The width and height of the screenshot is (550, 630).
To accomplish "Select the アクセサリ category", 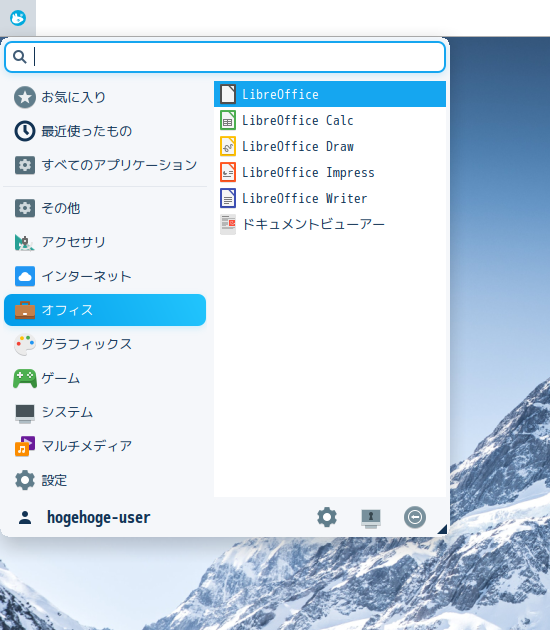I will [x=105, y=242].
